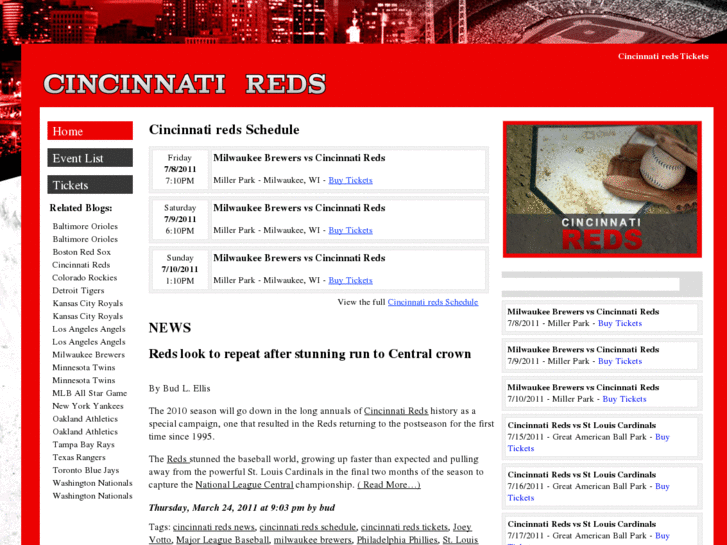Viewport: 727px width, 545px height.
Task: Select the milwaukee brewers tag
Action: point(312,540)
